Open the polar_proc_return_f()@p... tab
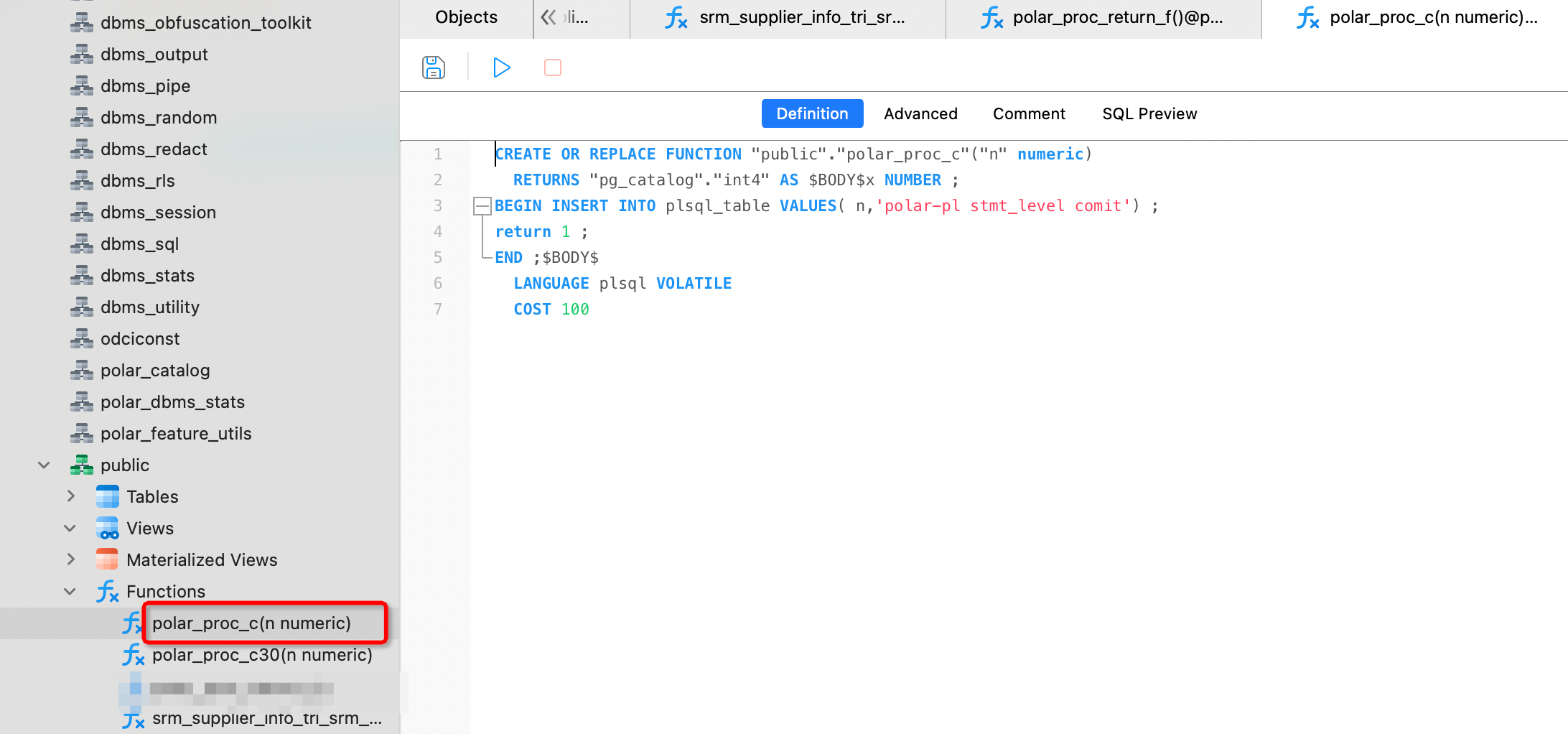This screenshot has width=1568, height=734. 1103,18
